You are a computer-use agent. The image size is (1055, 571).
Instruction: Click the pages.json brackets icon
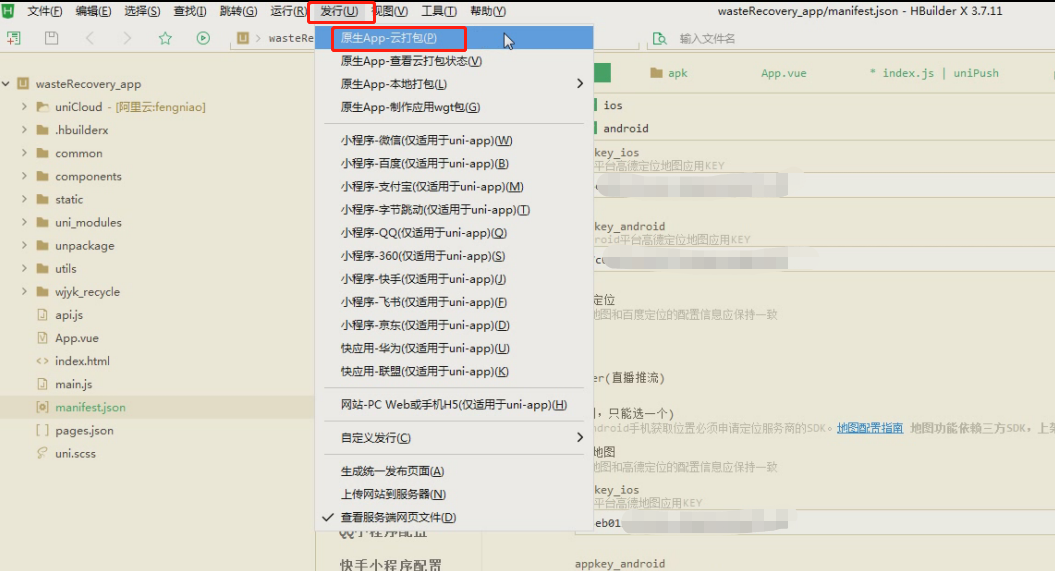[x=42, y=430]
